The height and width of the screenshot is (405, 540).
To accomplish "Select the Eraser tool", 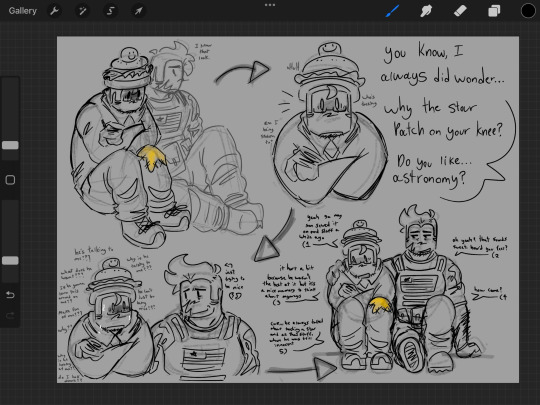I will [460, 11].
